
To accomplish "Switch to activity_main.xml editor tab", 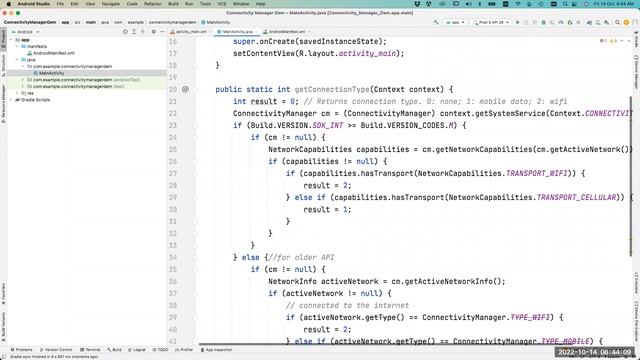I will pyautogui.click(x=189, y=32).
